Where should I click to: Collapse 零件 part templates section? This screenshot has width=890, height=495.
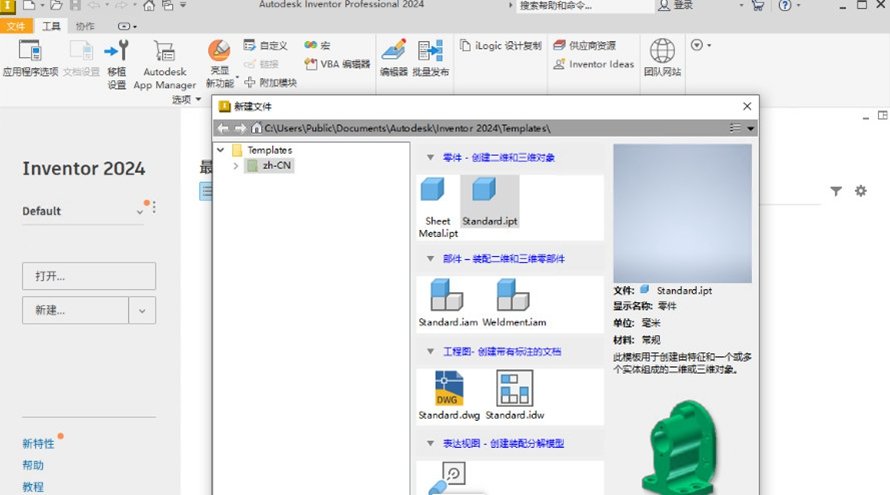(x=430, y=157)
